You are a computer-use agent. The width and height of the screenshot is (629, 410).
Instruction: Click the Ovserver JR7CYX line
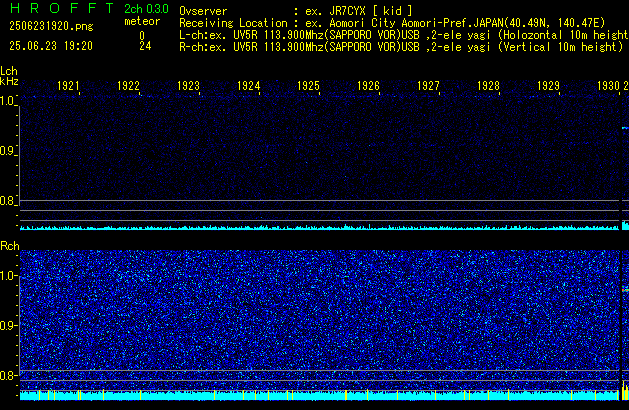[x=296, y=11]
